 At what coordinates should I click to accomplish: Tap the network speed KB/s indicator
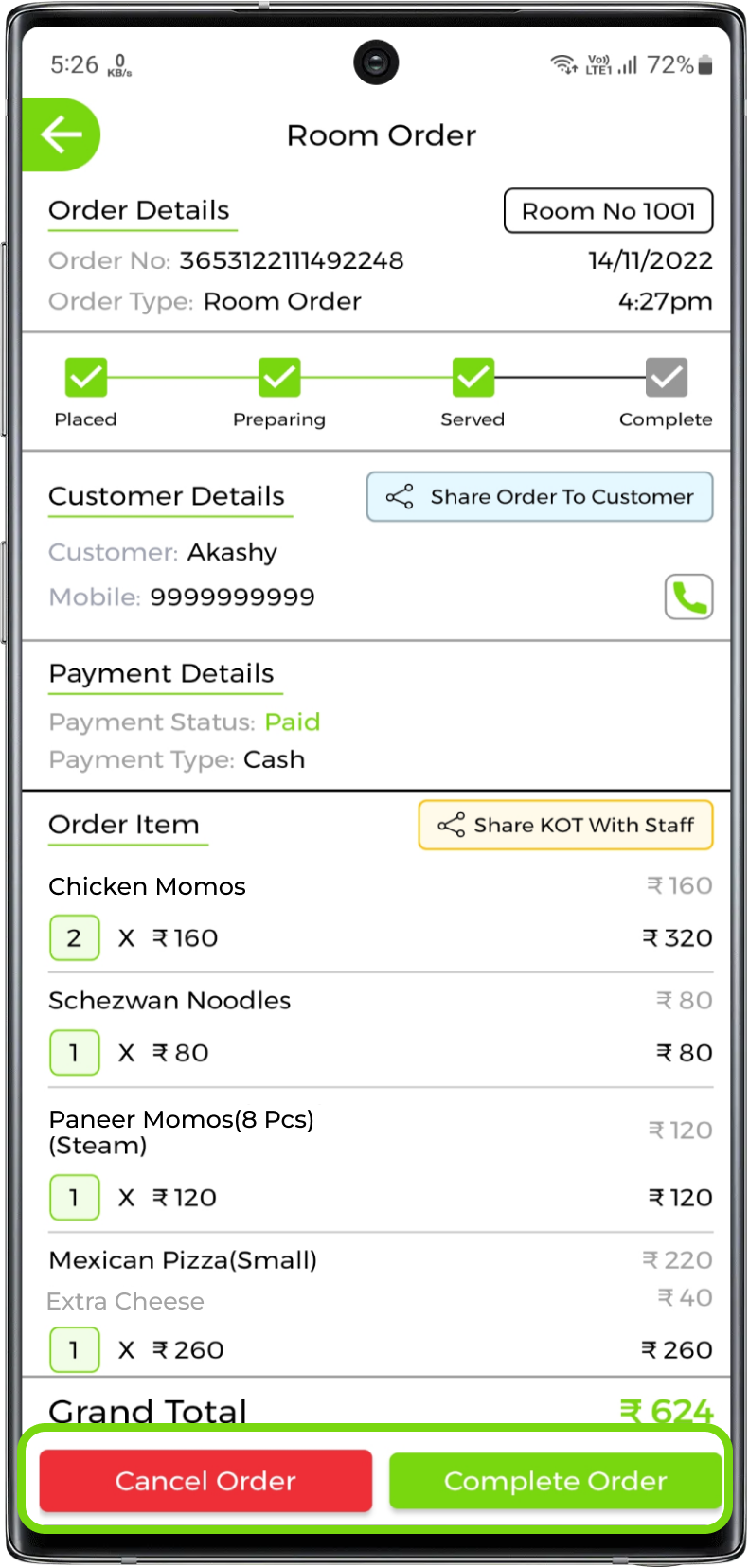120,65
